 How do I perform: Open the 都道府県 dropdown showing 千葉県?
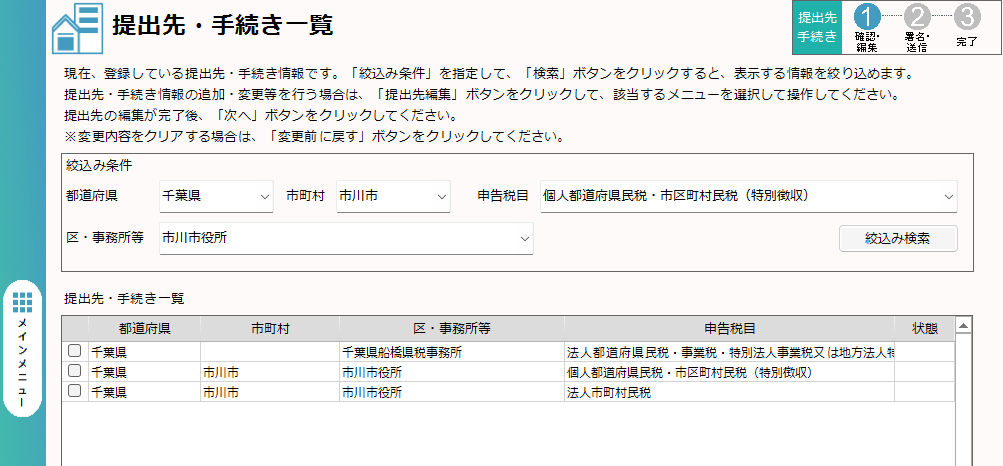coord(216,196)
